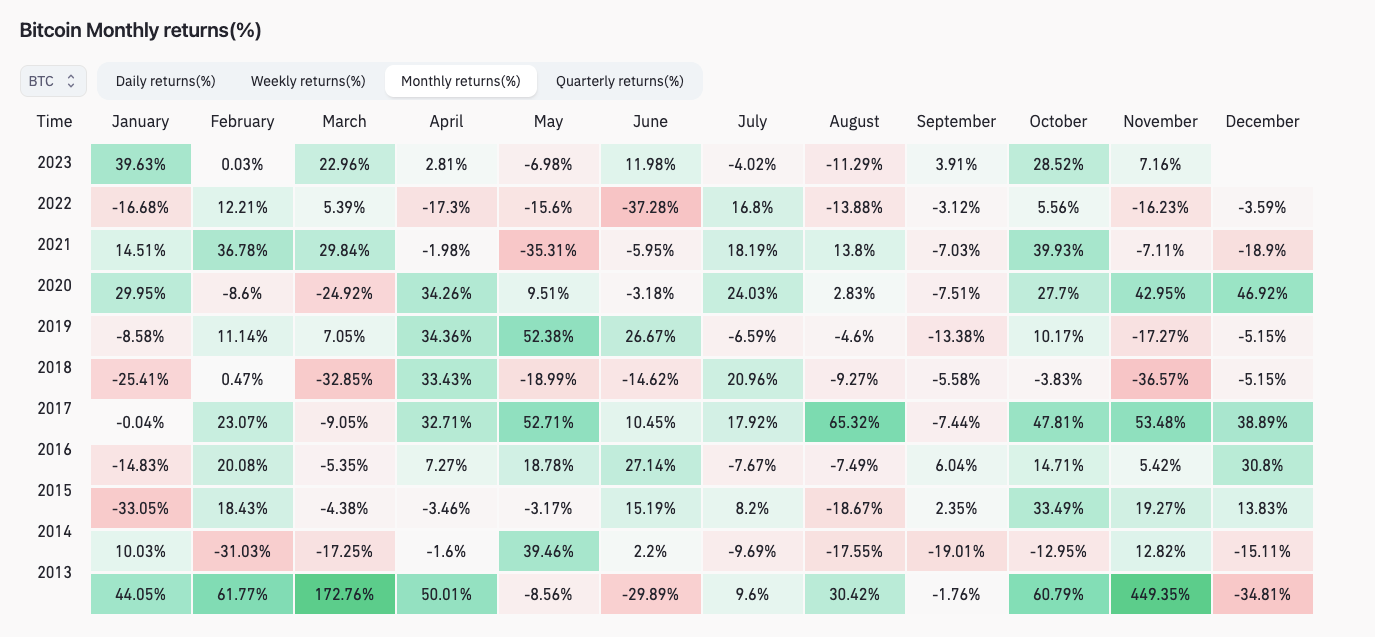Image resolution: width=1375 pixels, height=637 pixels.
Task: Select the May 2021 -35.31% cell
Action: 548,249
